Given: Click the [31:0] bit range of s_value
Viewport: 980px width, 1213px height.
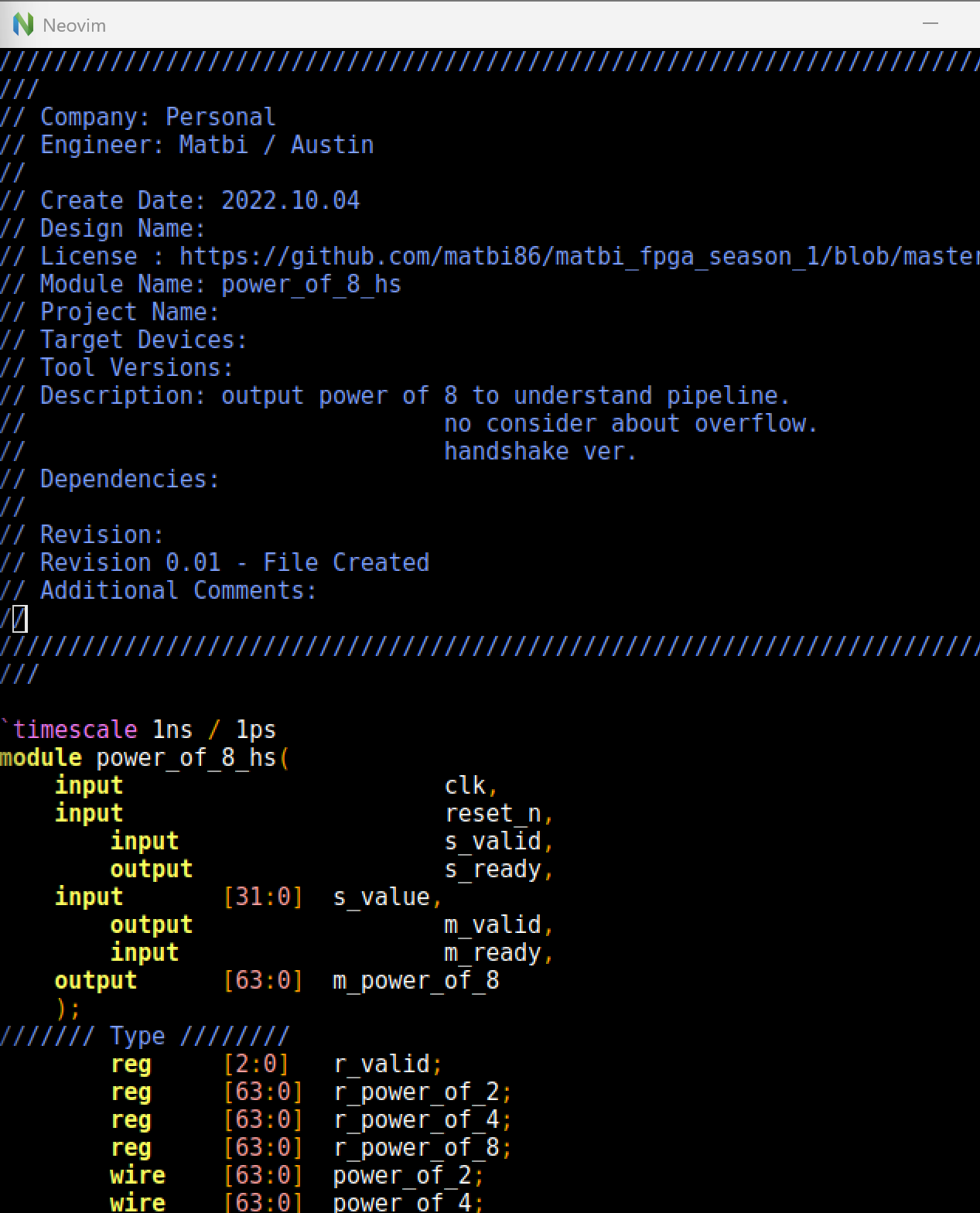Looking at the screenshot, I should point(263,897).
